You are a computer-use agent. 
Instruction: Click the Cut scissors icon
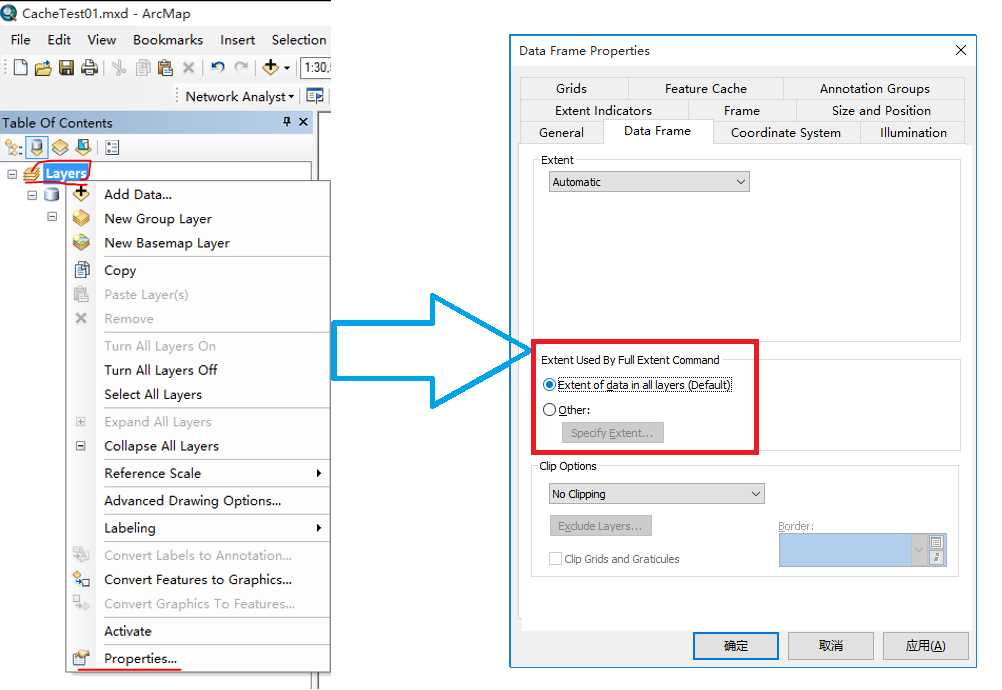(119, 67)
